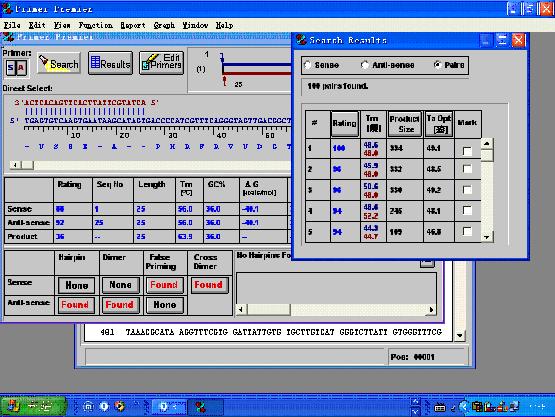Click the hairpin pane left scroll arrow
This screenshot has width=555, height=417.
[241, 310]
